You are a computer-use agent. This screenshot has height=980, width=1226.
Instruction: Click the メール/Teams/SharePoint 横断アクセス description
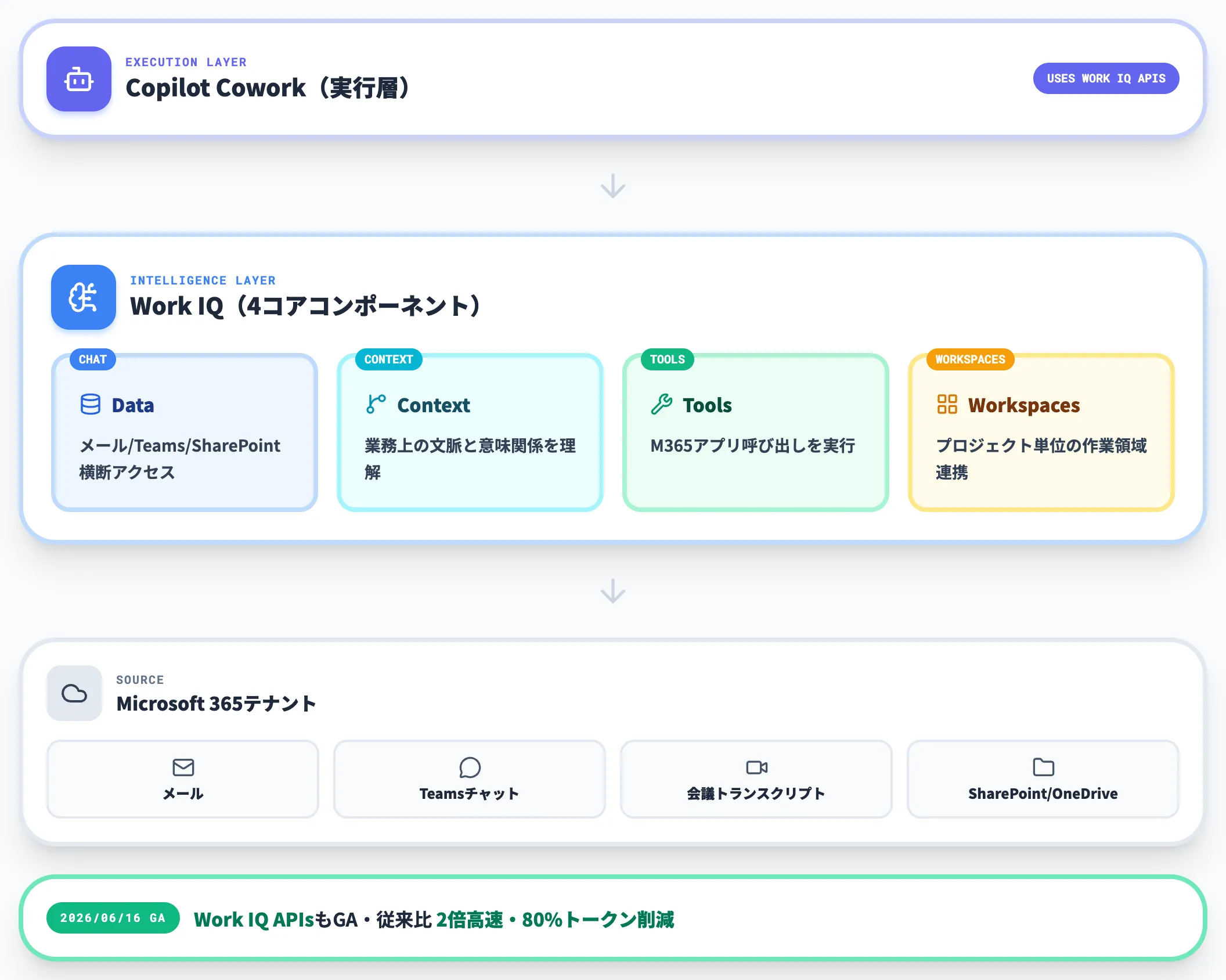click(180, 459)
